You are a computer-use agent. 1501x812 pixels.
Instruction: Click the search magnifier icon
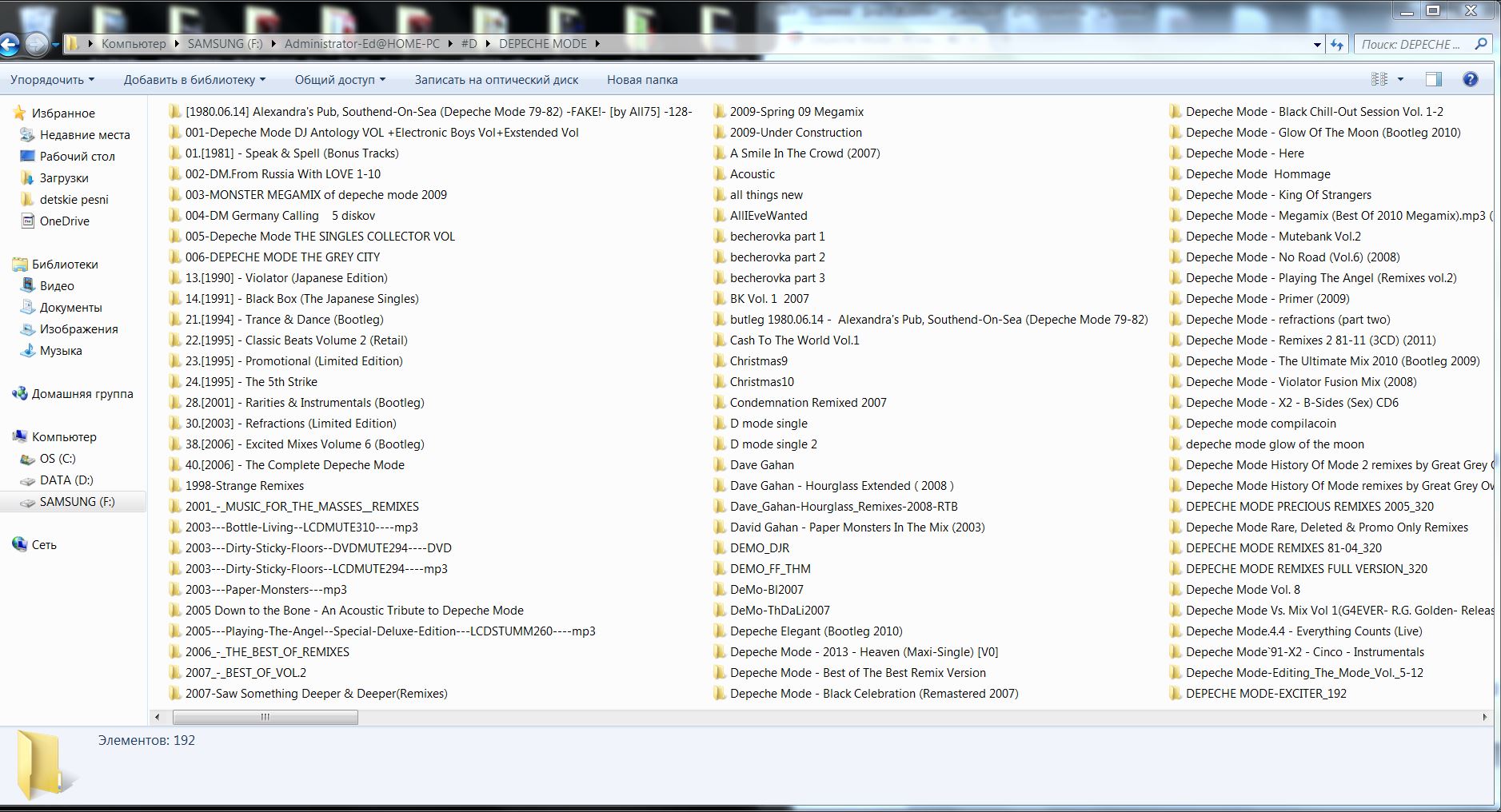coord(1480,45)
